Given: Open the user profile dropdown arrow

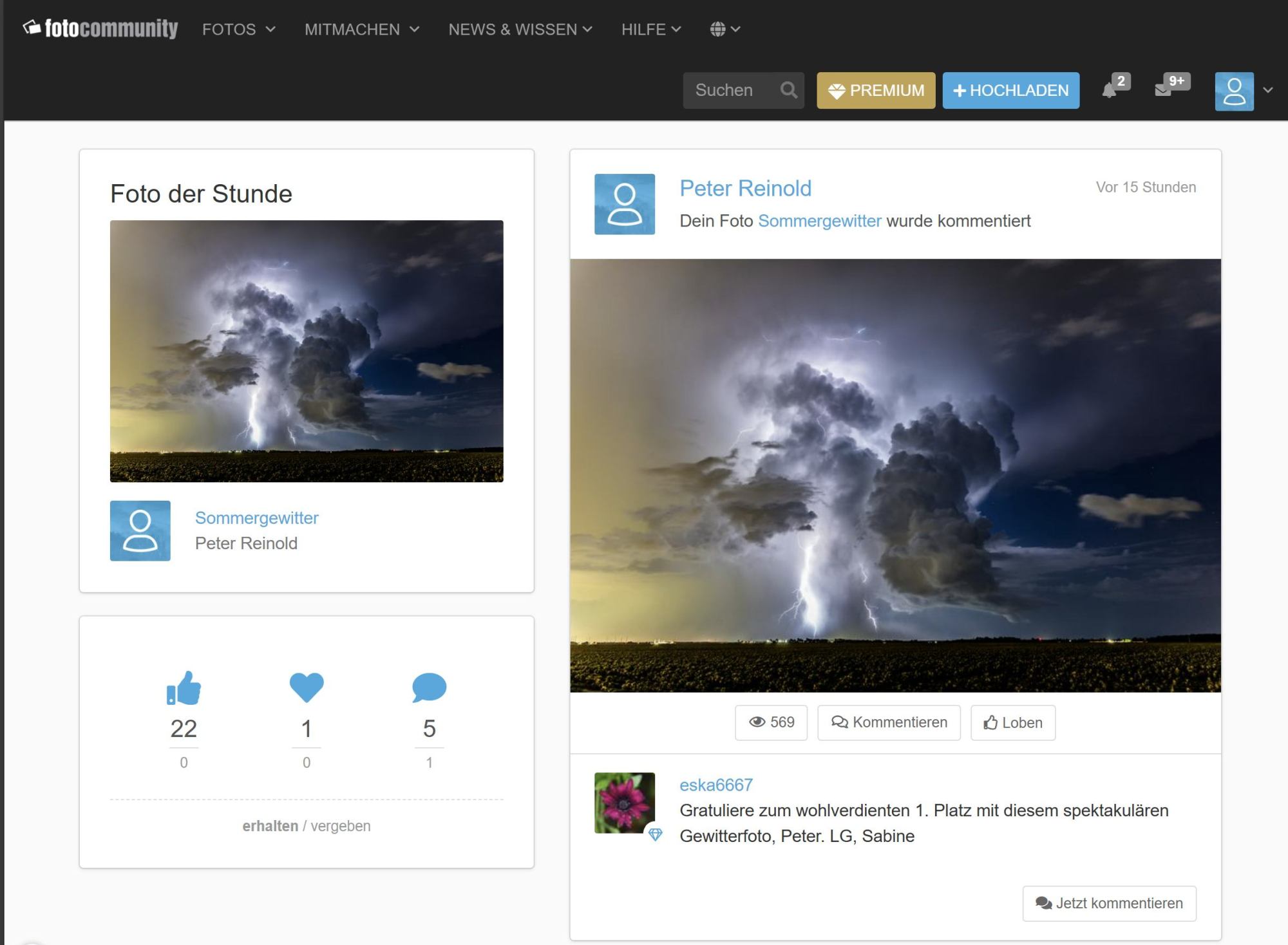Looking at the screenshot, I should coord(1268,90).
